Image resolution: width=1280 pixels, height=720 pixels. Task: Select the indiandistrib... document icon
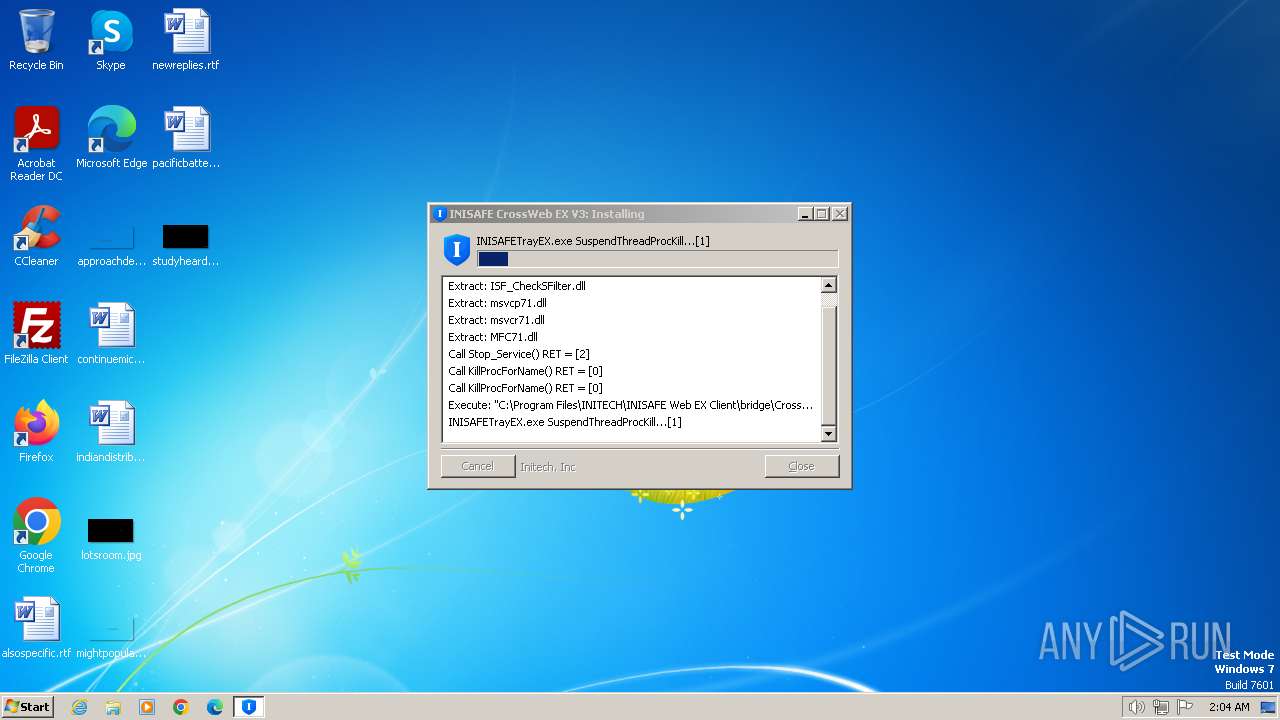pyautogui.click(x=111, y=432)
